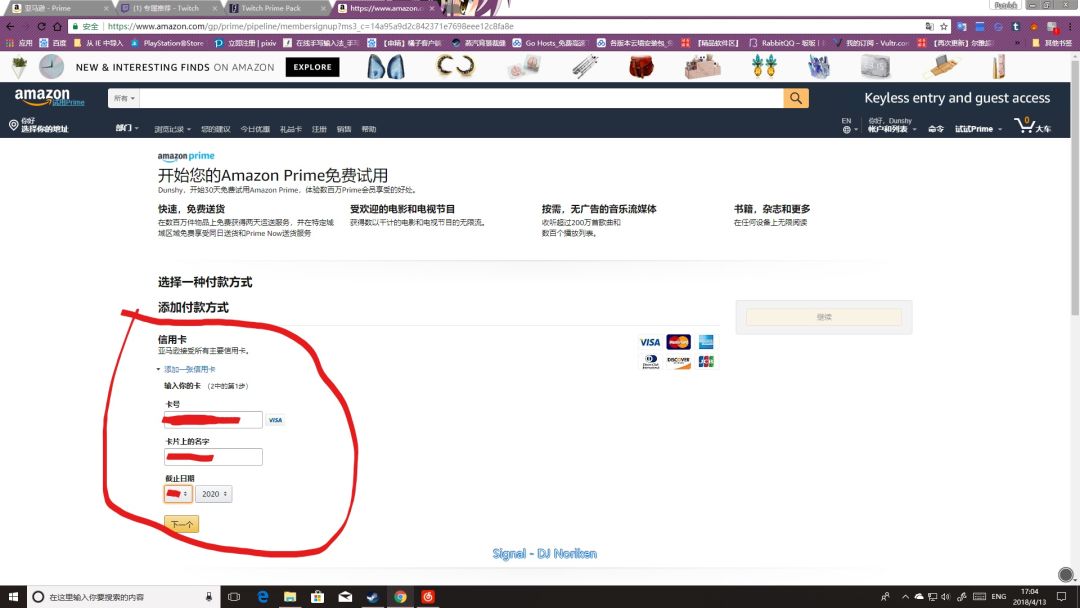This screenshot has width=1080, height=608.
Task: Click the brown leather bag product image
Action: click(x=641, y=67)
